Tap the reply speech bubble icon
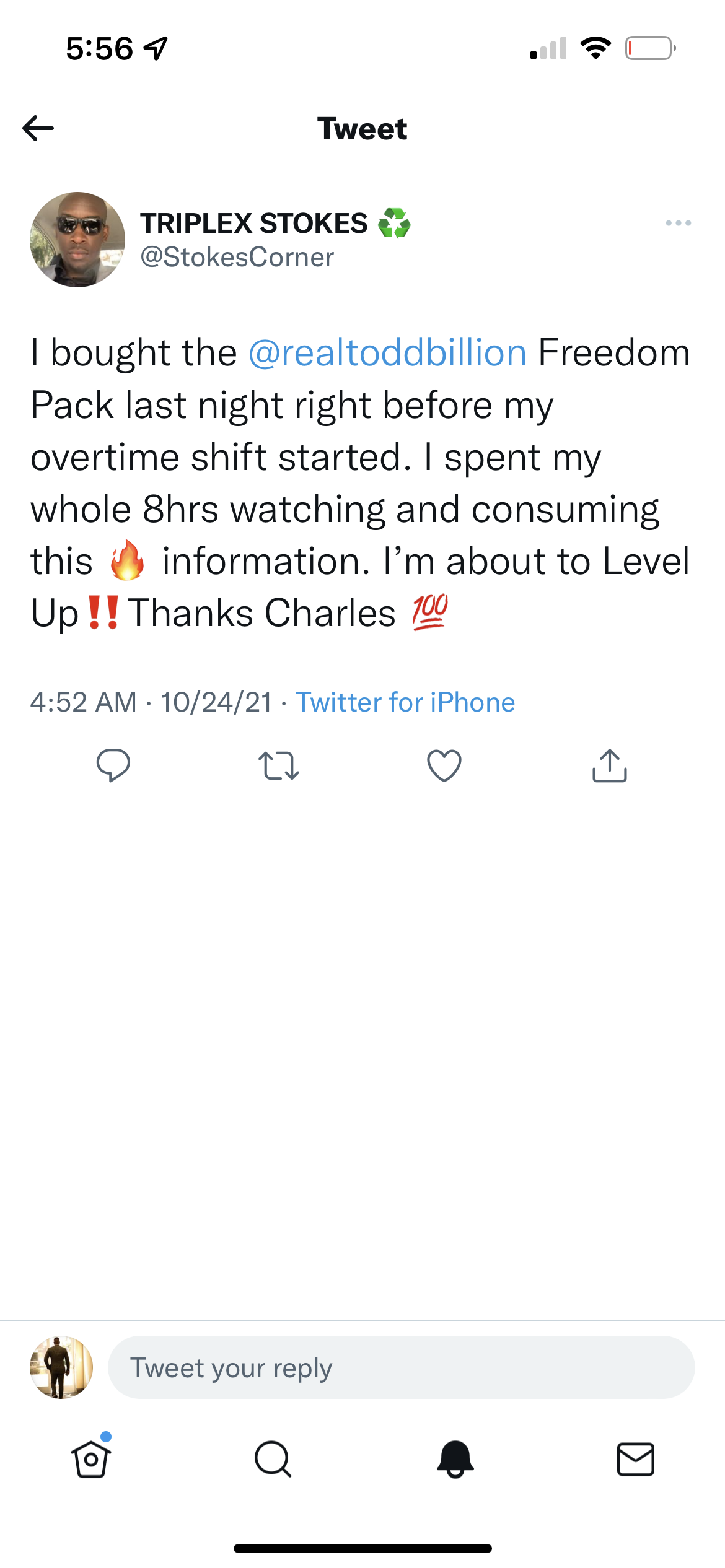 click(x=113, y=765)
